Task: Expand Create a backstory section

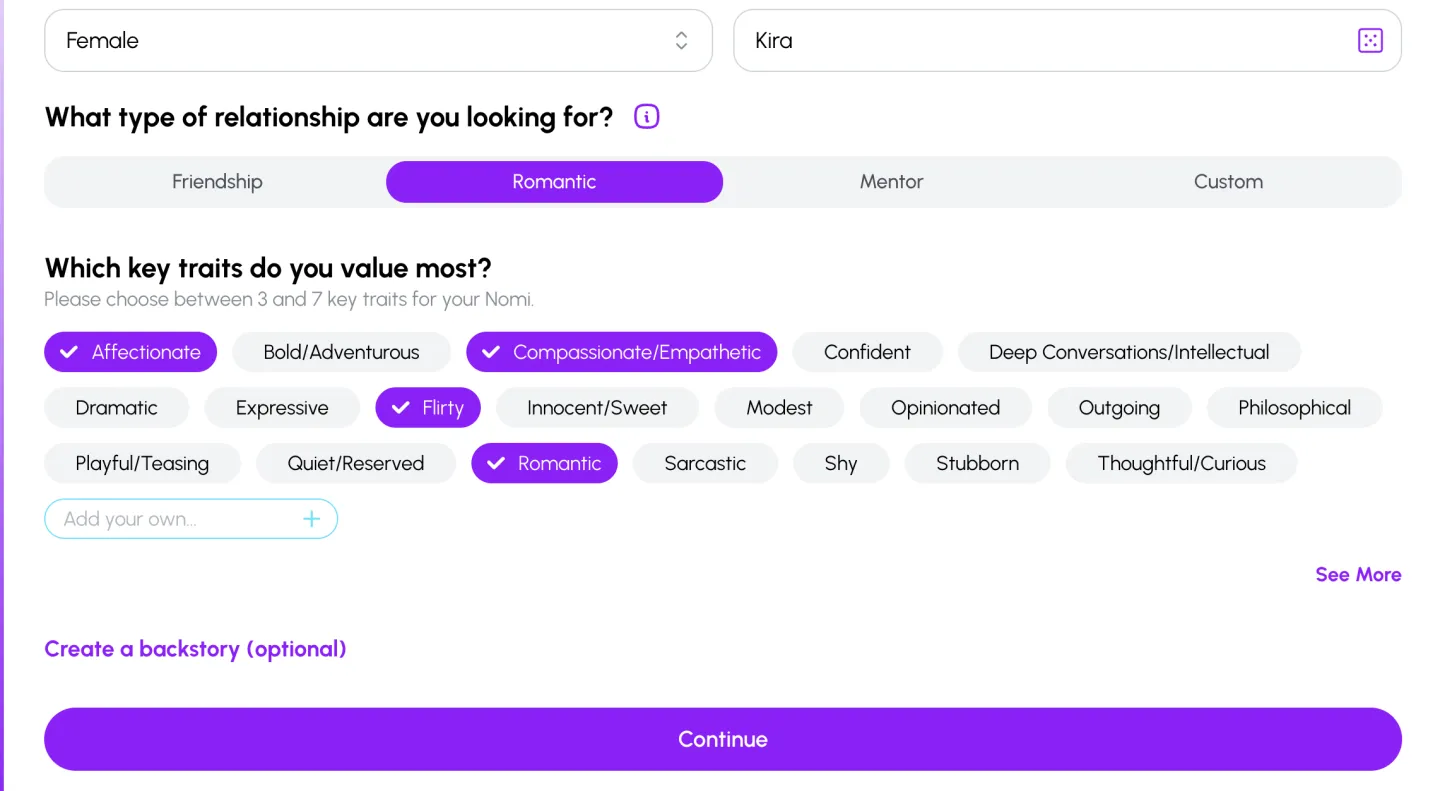Action: (x=195, y=649)
